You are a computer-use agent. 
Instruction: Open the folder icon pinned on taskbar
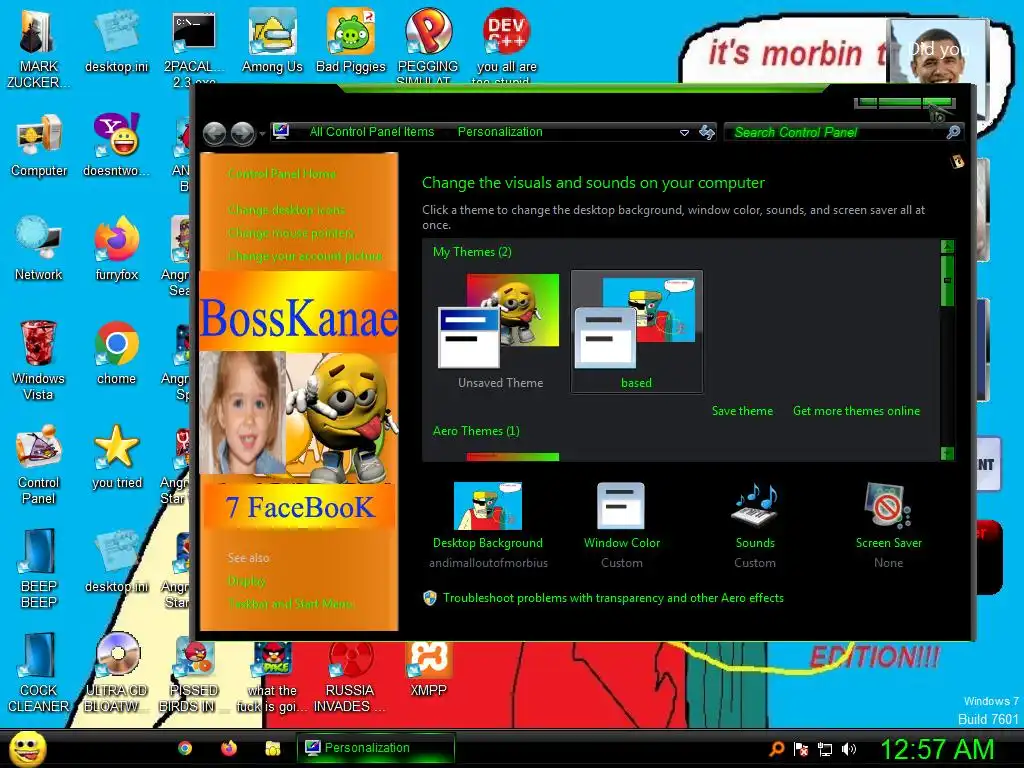272,748
